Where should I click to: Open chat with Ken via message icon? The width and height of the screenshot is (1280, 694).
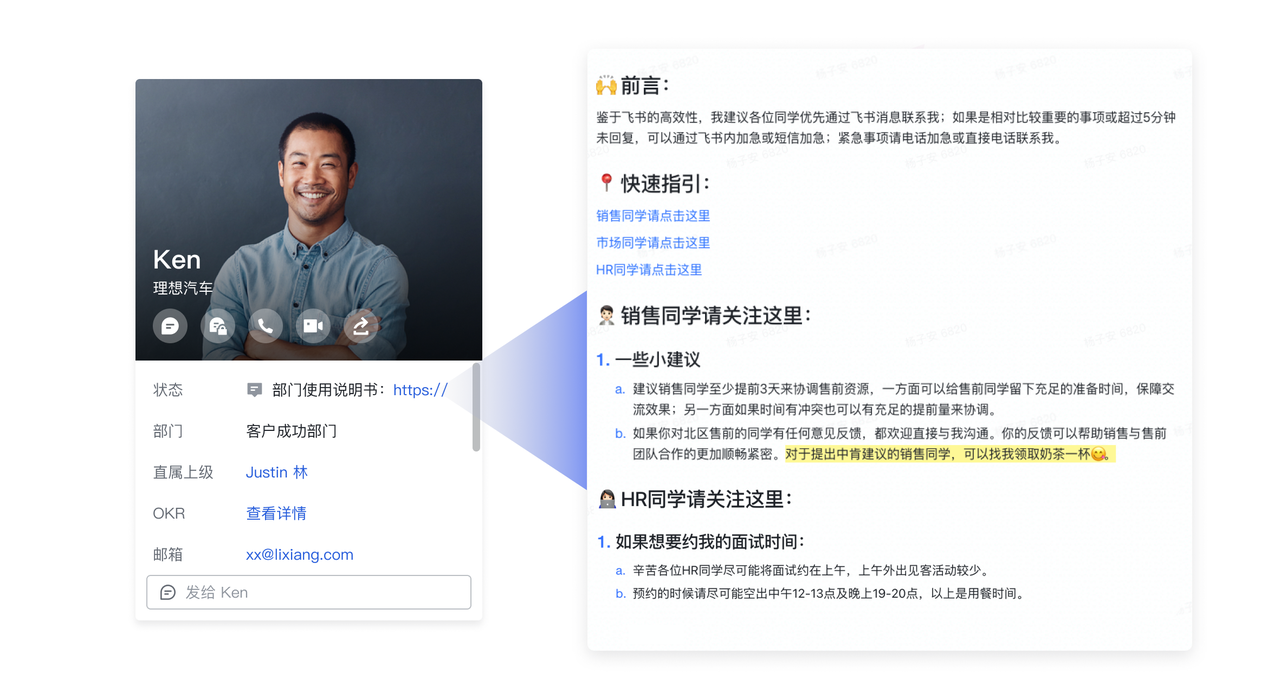click(170, 326)
